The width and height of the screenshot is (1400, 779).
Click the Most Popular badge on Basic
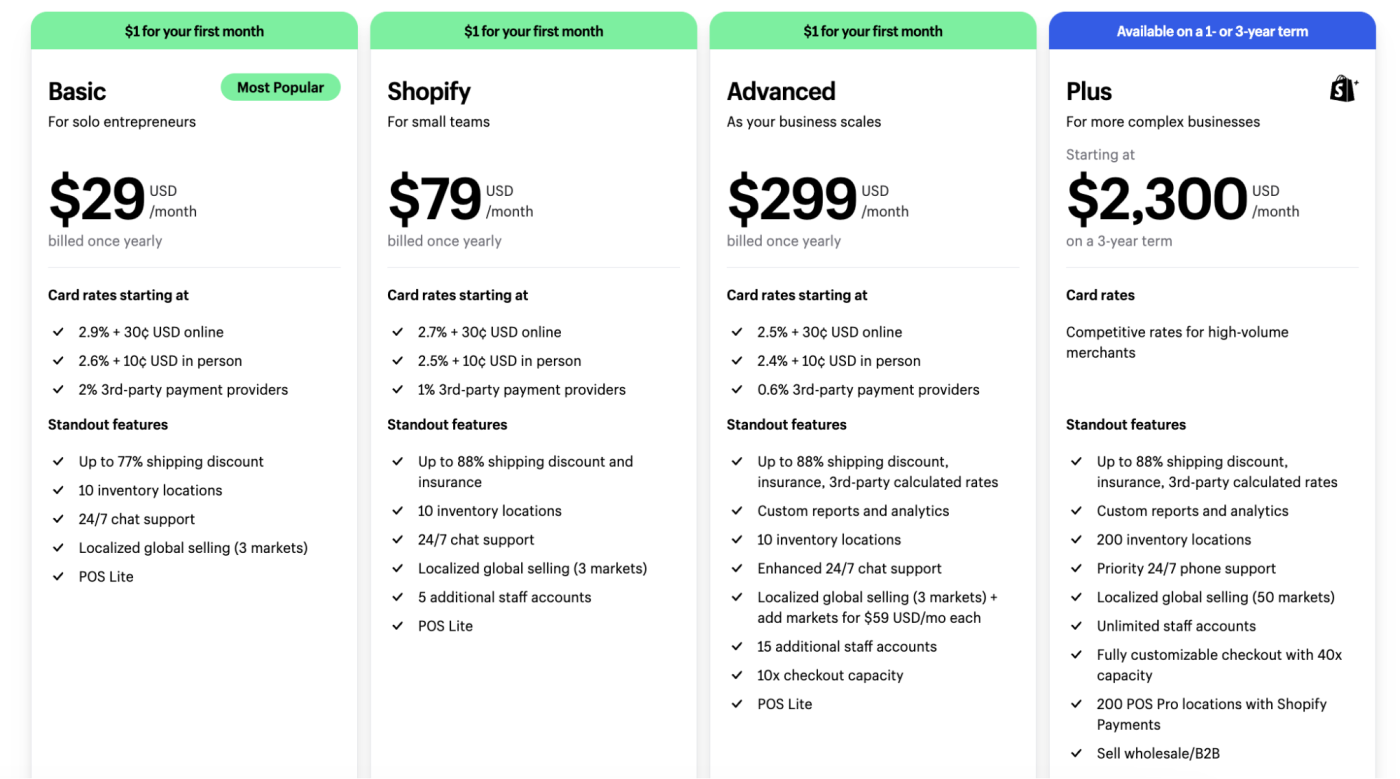(280, 88)
